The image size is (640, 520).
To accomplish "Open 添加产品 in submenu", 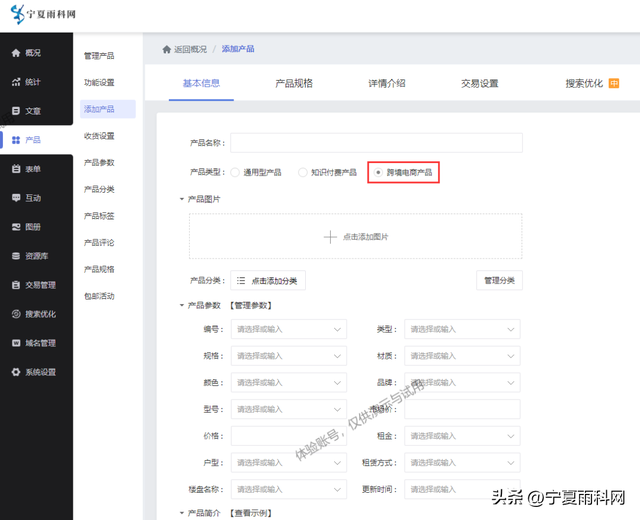I will 108,109.
